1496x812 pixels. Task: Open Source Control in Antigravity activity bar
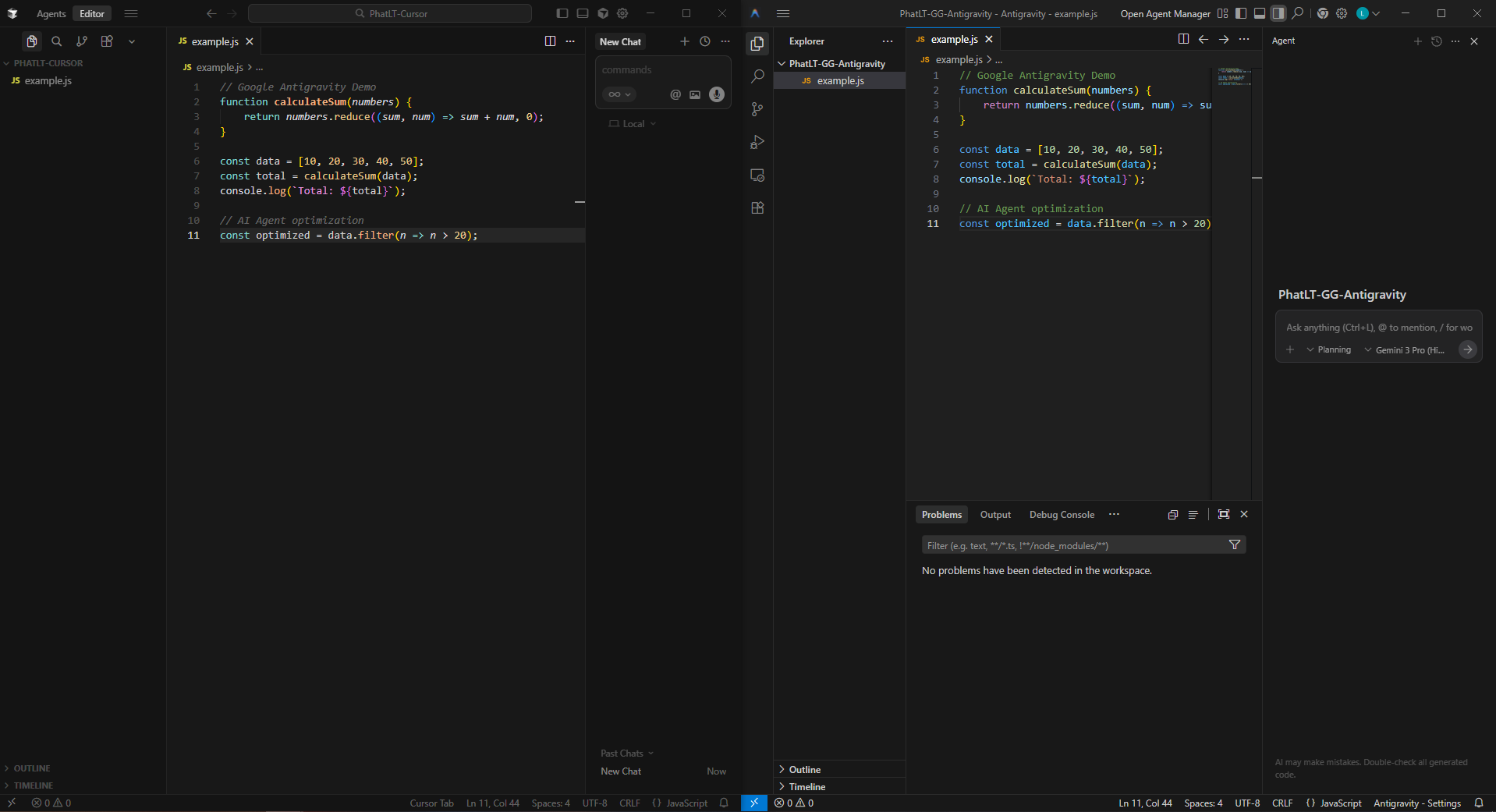pos(757,109)
